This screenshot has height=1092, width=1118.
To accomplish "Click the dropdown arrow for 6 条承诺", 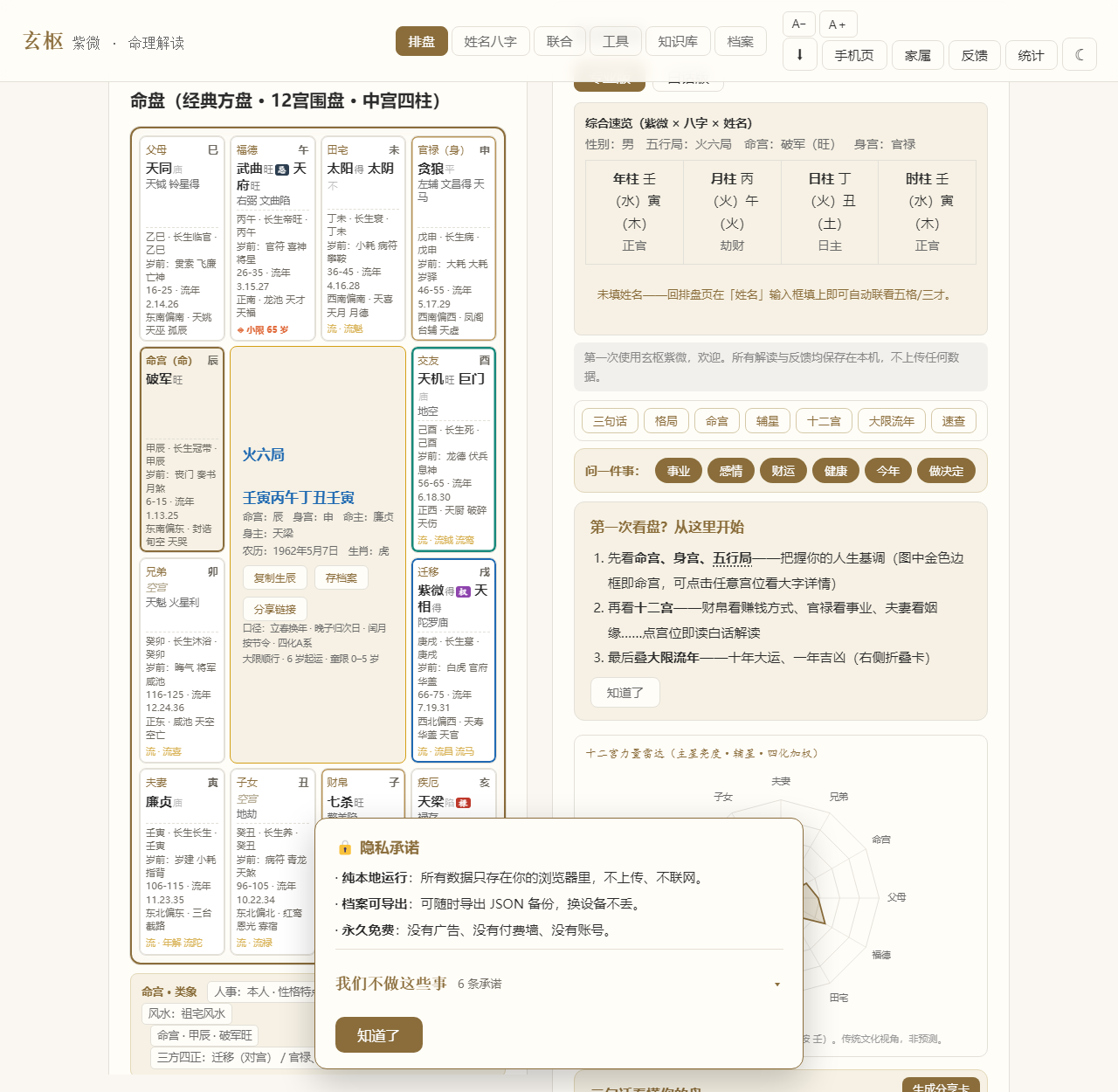I will 777,985.
